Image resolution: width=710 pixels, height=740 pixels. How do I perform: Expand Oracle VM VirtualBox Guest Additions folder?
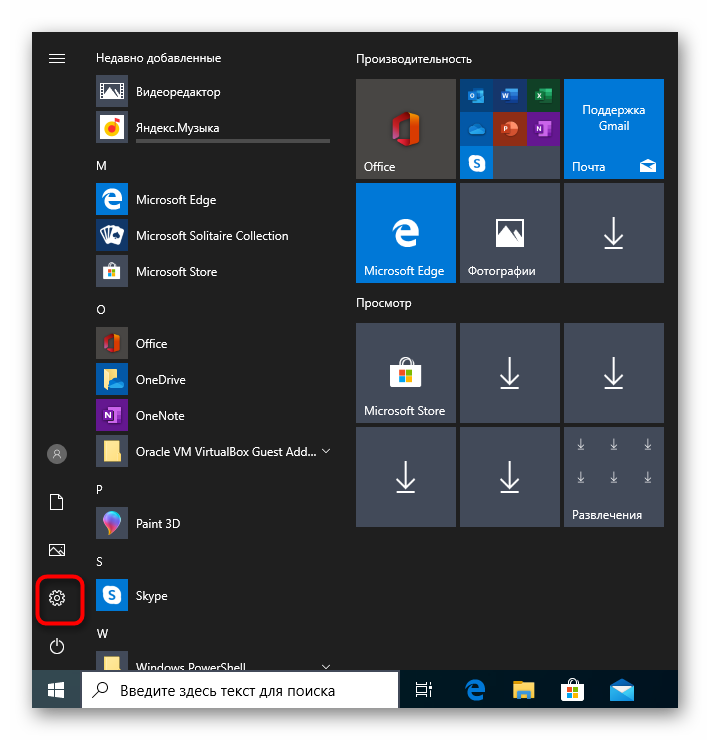pyautogui.click(x=326, y=451)
